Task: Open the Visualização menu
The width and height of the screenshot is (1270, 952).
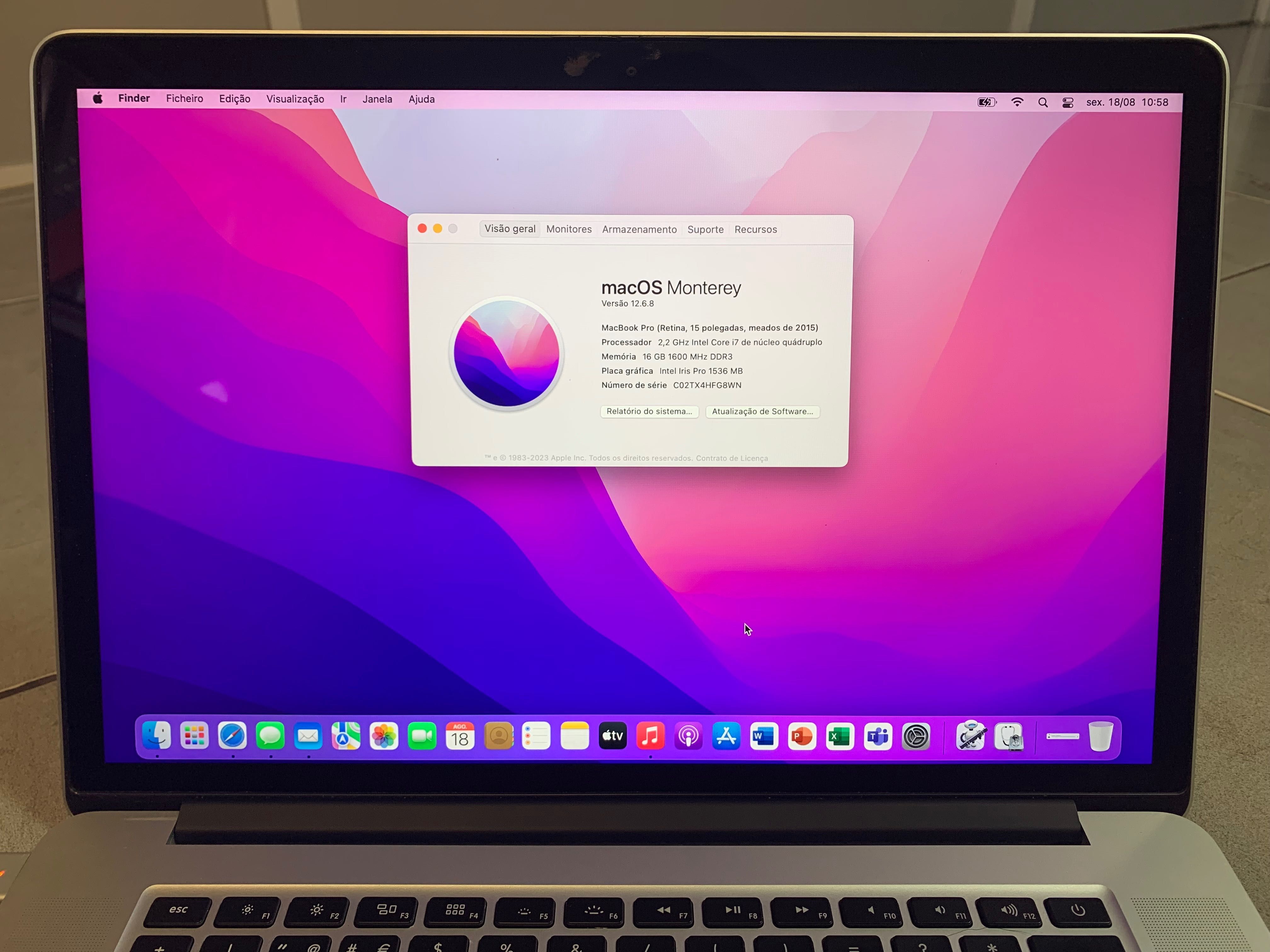Action: pos(295,99)
